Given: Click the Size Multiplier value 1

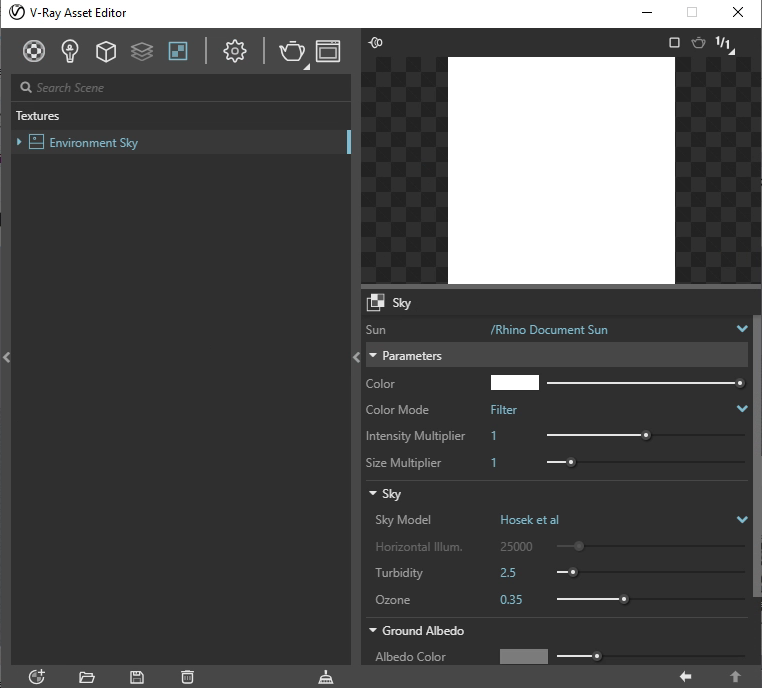Looking at the screenshot, I should [x=494, y=463].
